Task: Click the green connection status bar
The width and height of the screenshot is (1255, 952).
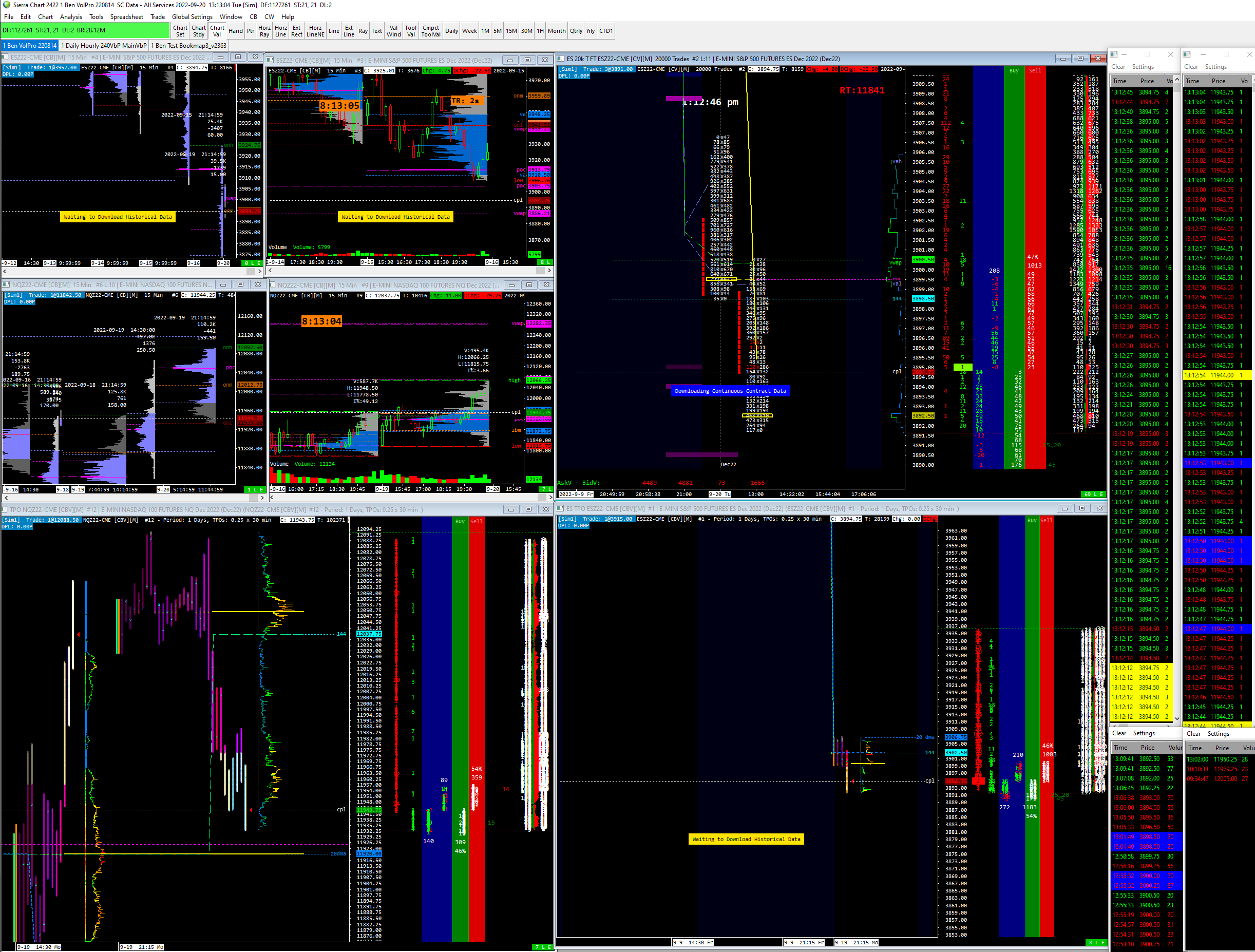Action: point(85,31)
